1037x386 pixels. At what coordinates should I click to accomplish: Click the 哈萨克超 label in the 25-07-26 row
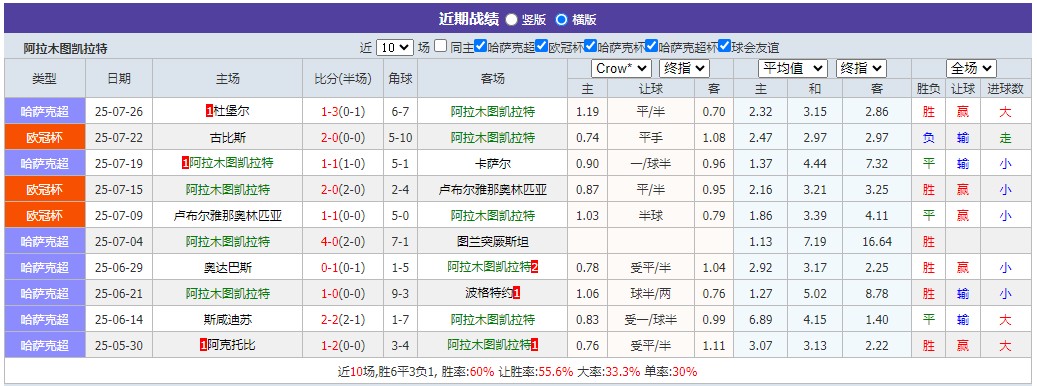click(x=45, y=112)
